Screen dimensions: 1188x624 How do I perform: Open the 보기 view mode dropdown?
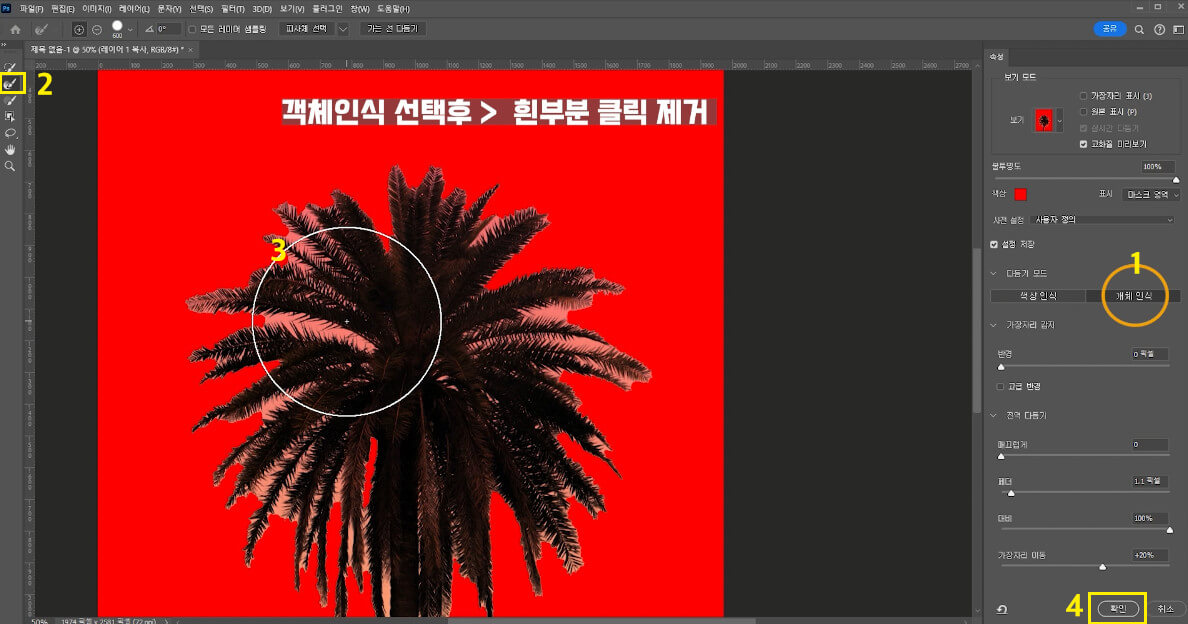[1060, 120]
